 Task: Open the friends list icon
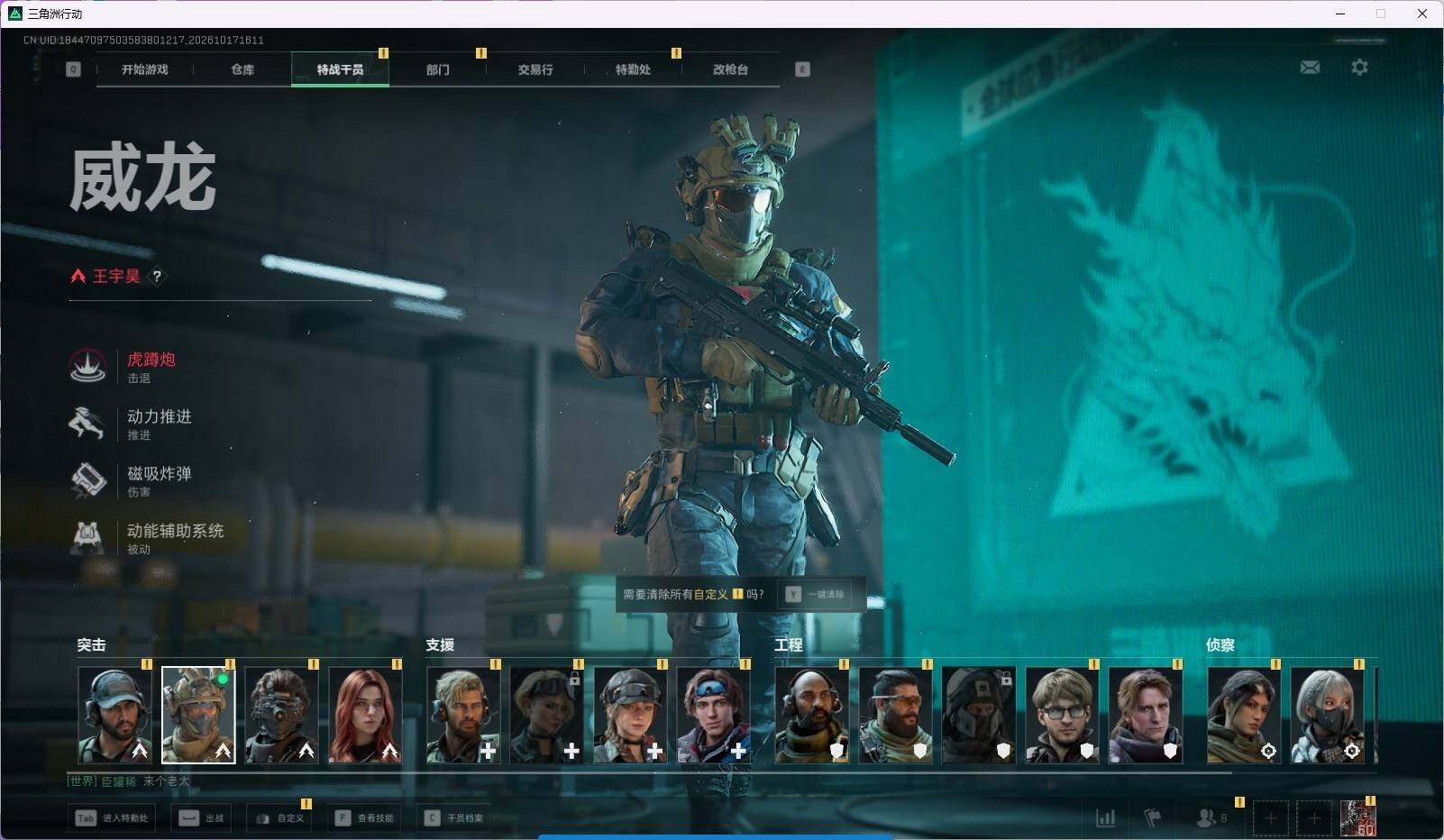[x=1206, y=817]
